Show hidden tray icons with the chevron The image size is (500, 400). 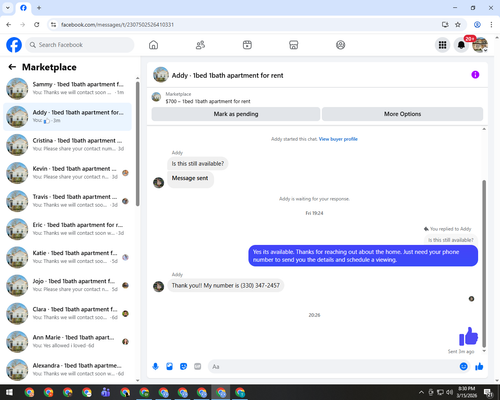tap(421, 392)
